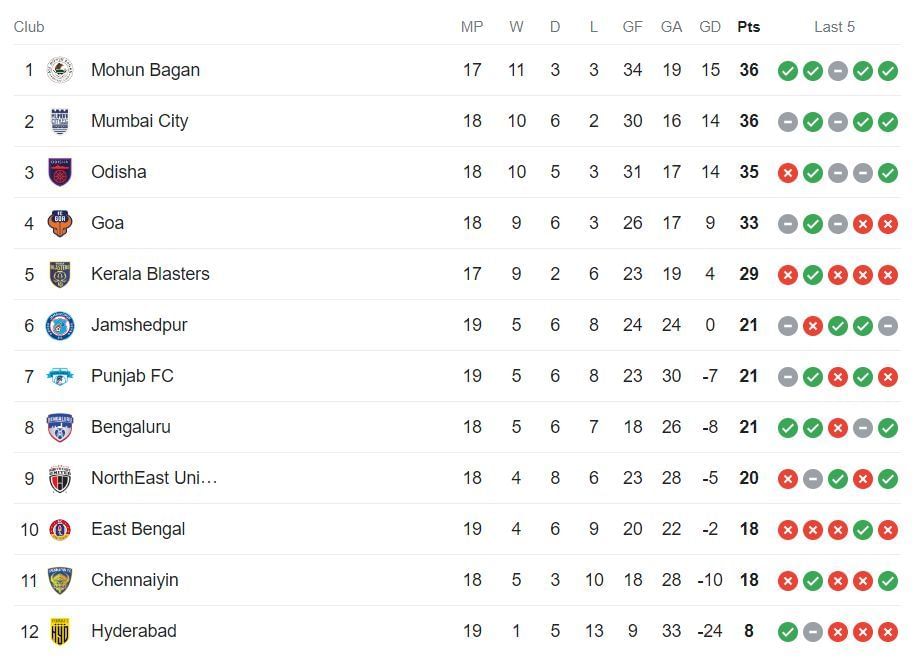
Task: Select the Mumbai City team badge
Action: point(60,121)
